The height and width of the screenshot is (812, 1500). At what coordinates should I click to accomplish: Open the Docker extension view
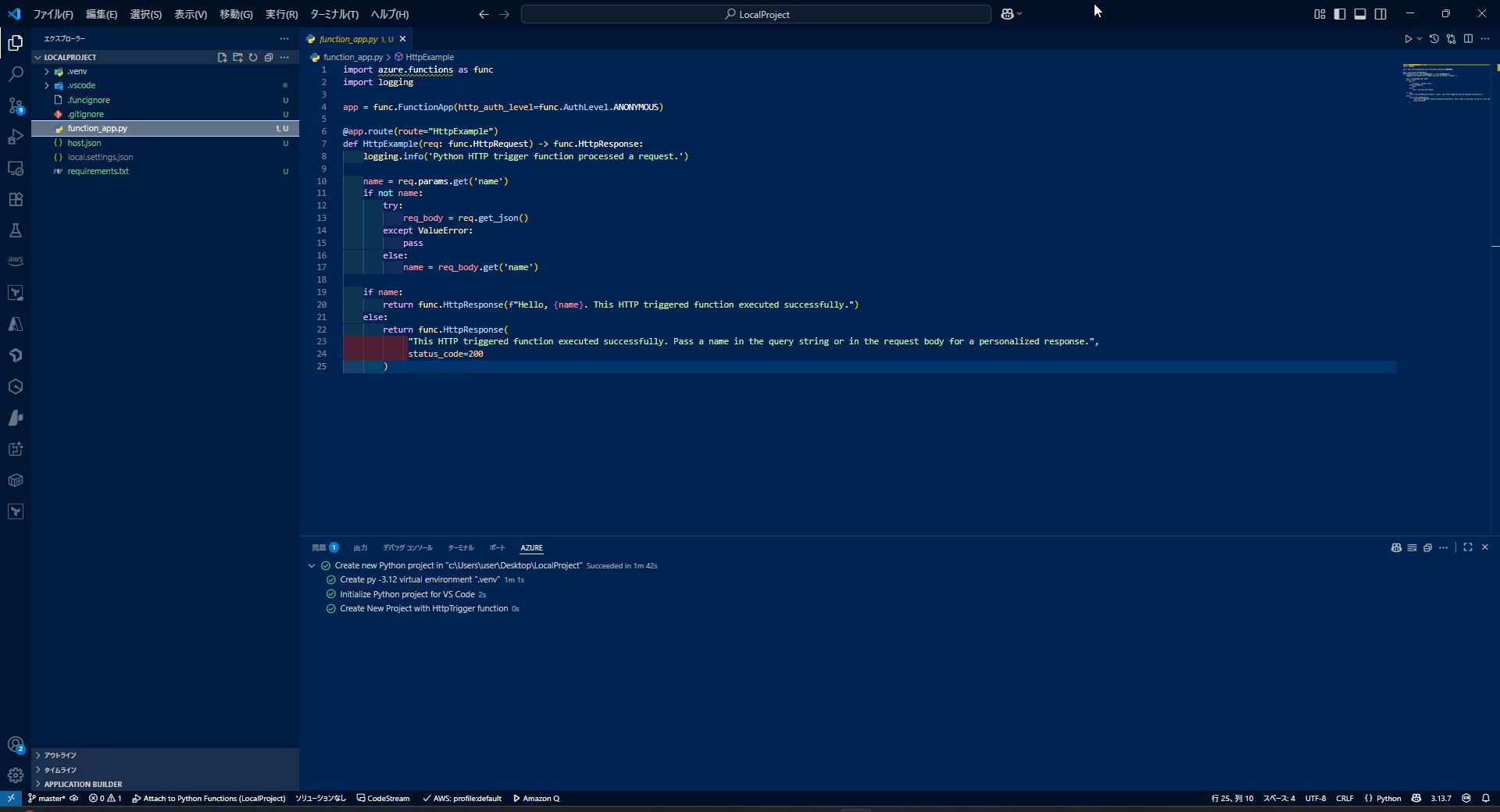(x=16, y=480)
